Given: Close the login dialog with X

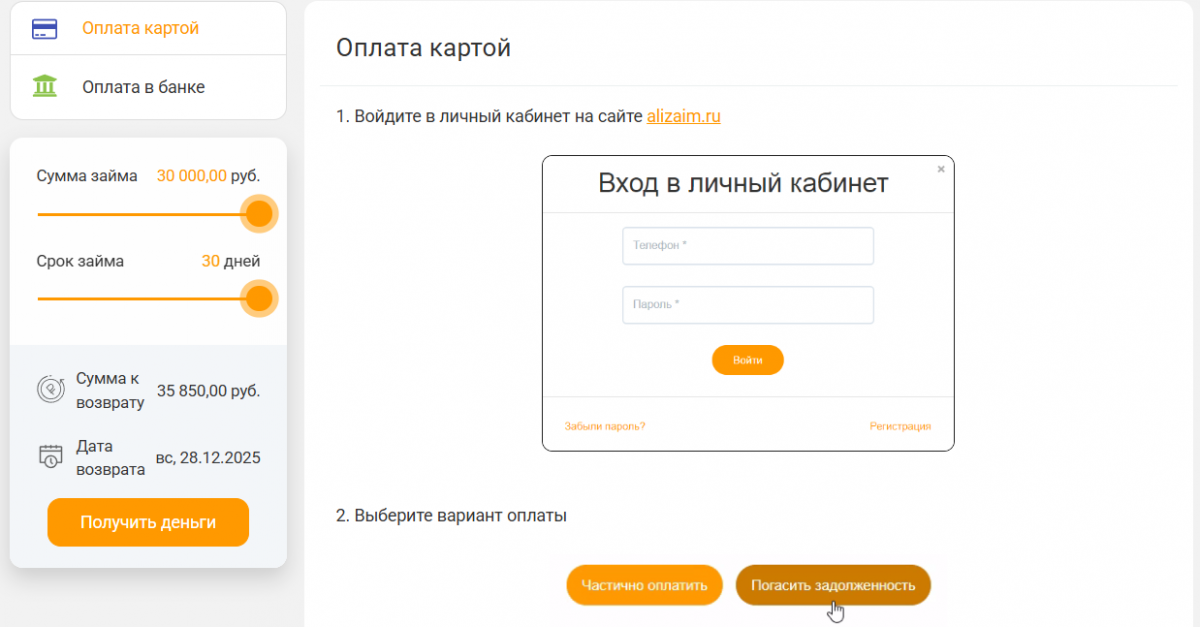Looking at the screenshot, I should click(x=940, y=170).
